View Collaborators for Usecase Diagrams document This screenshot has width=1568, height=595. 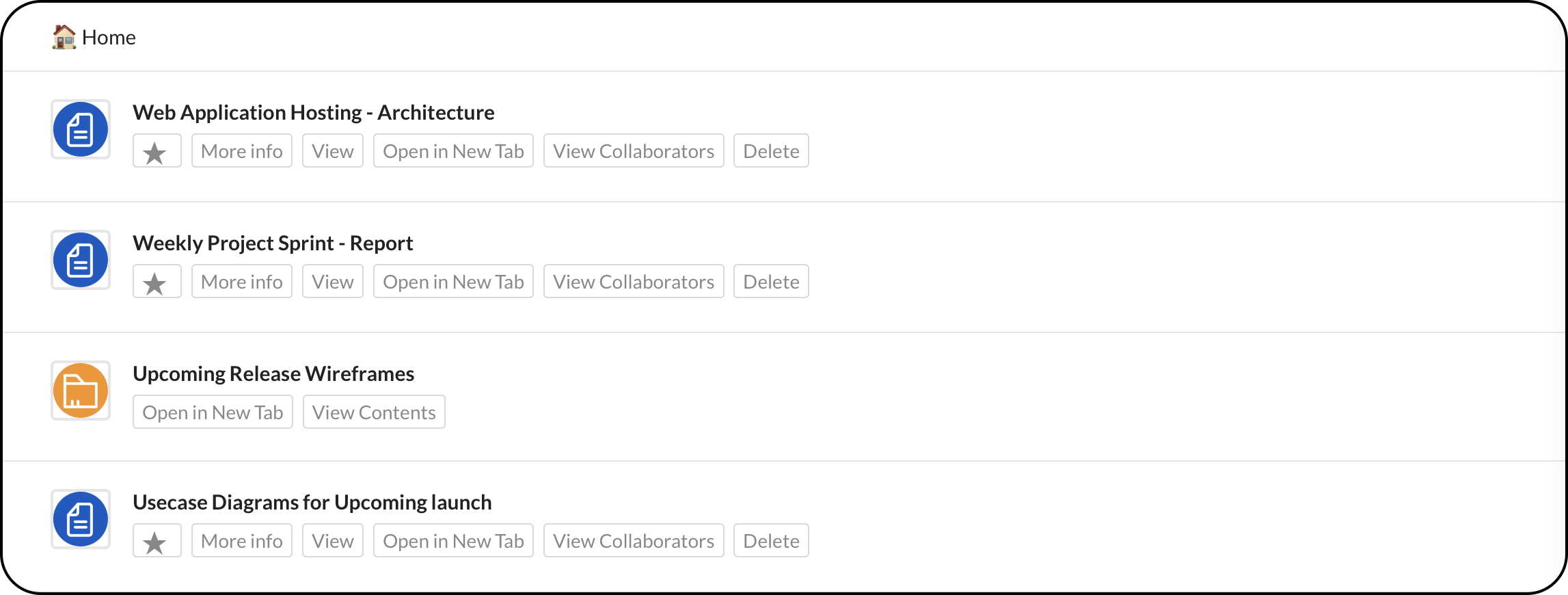coord(634,540)
